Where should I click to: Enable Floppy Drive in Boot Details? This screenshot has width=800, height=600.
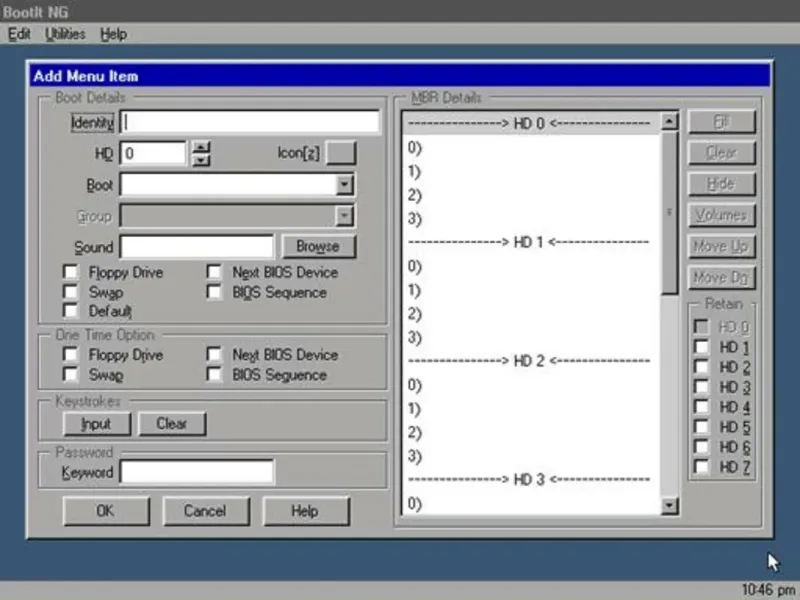click(71, 272)
